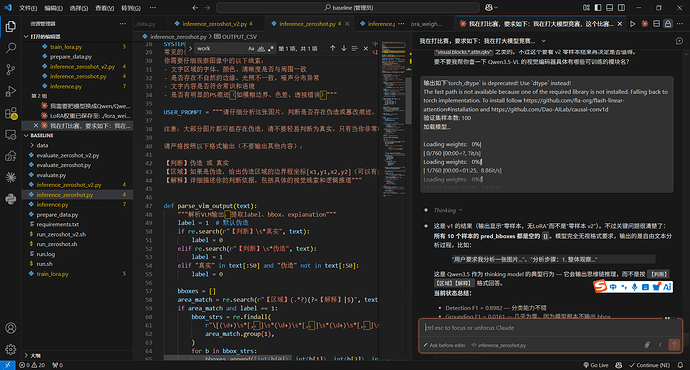Open the Explorer more actions ellipsis
690x370 pixels.
(122, 24)
